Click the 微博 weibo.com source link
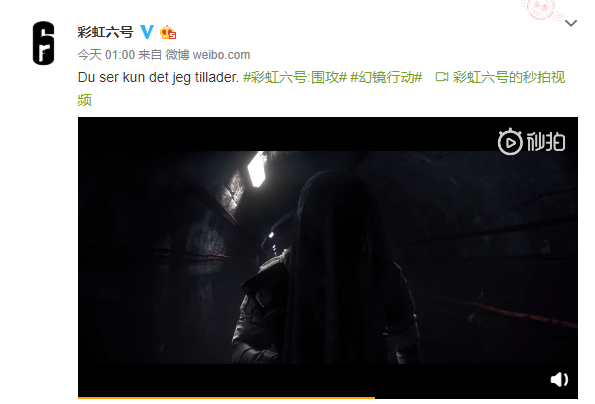 pos(208,55)
